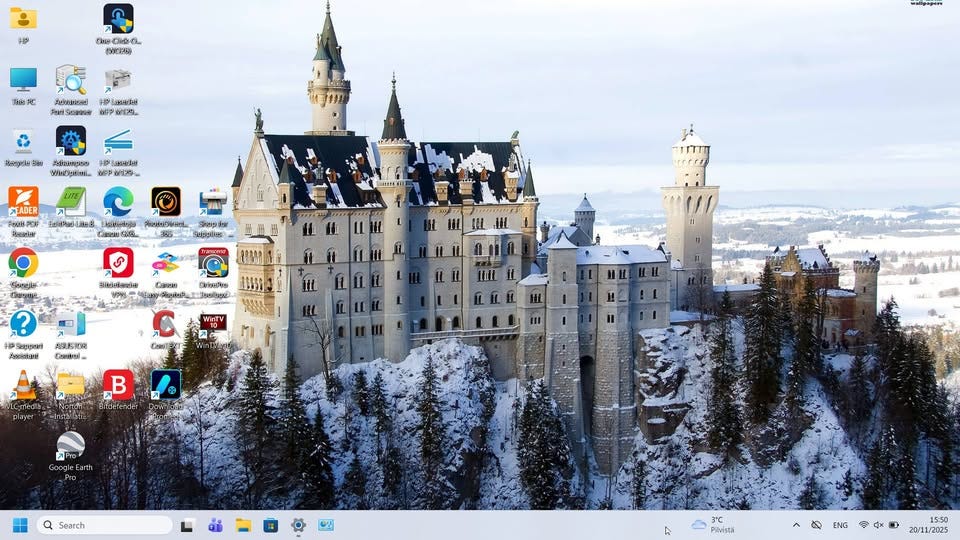Open the Windows Start menu

[20, 525]
